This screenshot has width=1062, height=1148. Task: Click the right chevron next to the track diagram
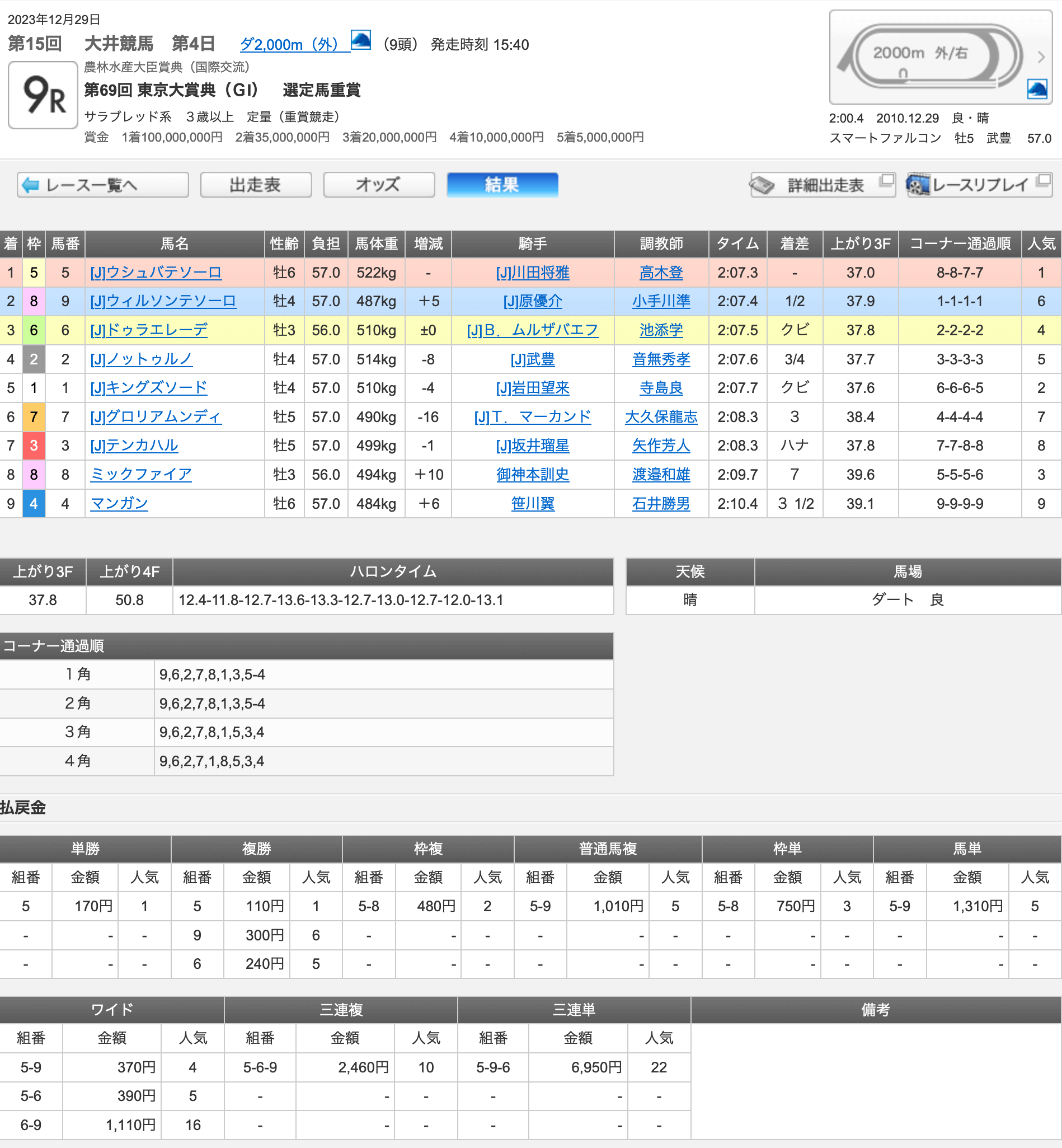1041,57
